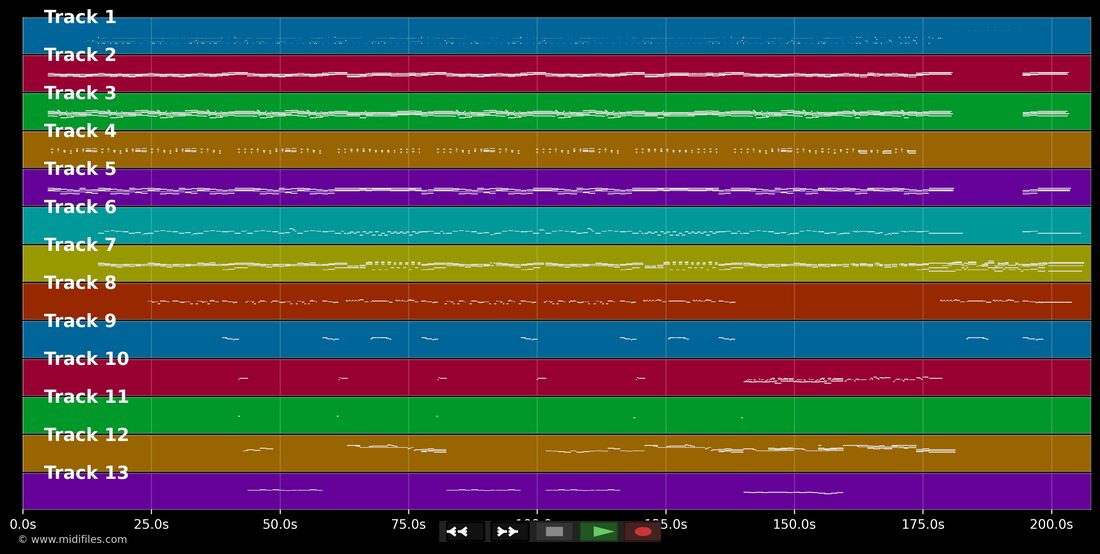This screenshot has height=554, width=1100.
Task: Click the red record button
Action: pos(643,532)
